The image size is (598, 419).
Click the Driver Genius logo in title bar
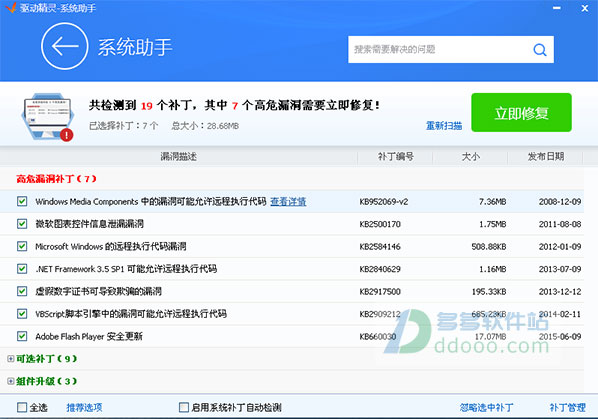11,7
